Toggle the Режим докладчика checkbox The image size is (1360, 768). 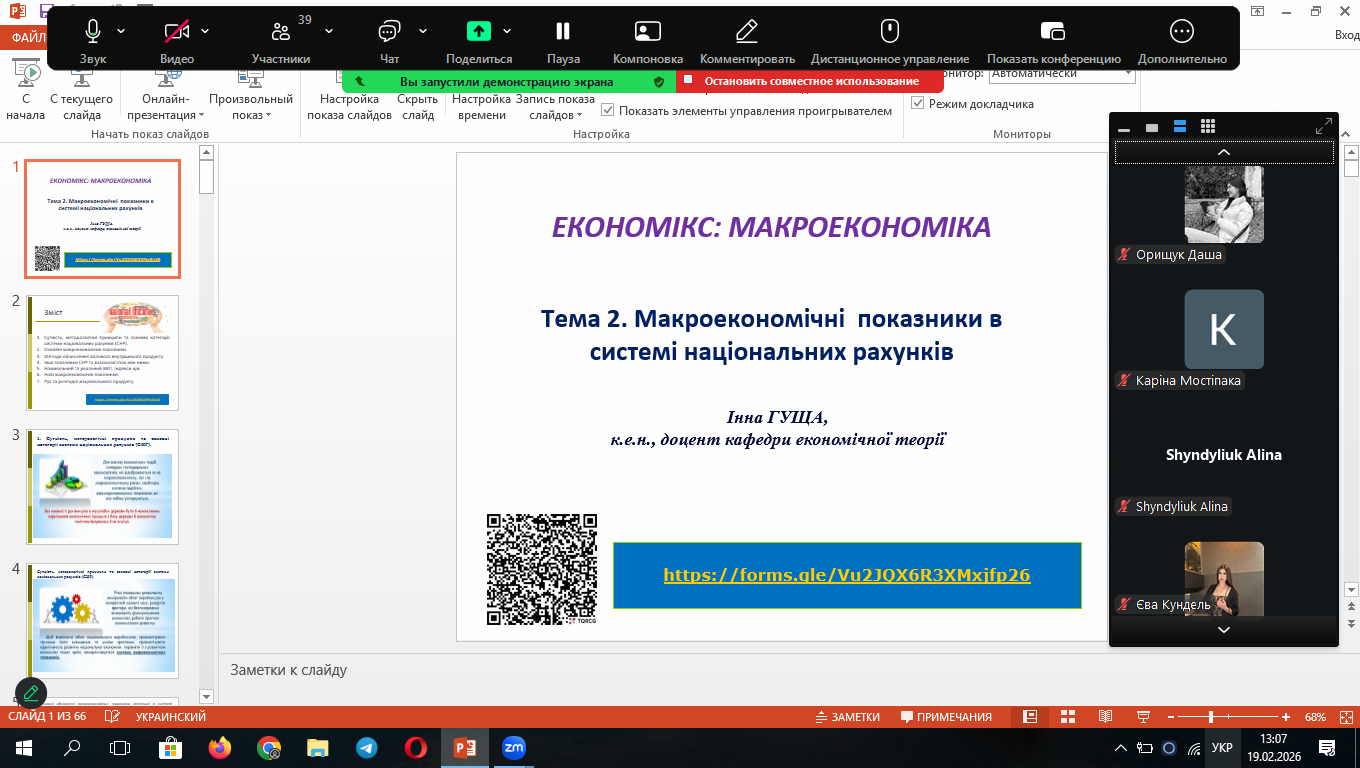[918, 103]
